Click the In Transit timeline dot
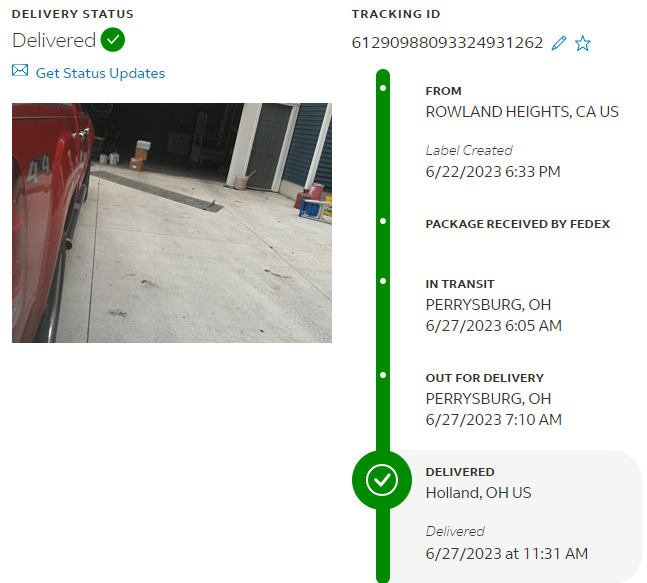Viewport: 647px width, 583px height. point(383,281)
